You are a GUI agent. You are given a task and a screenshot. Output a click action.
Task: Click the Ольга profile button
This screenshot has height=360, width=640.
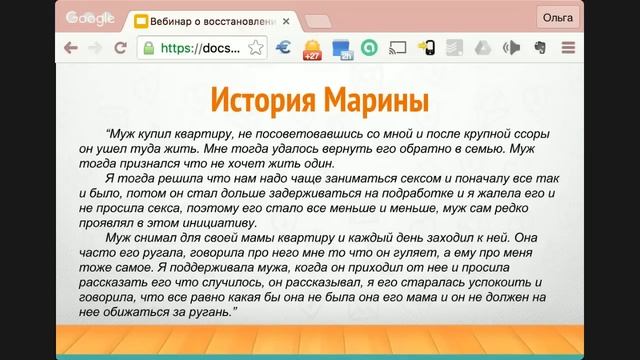coord(558,18)
